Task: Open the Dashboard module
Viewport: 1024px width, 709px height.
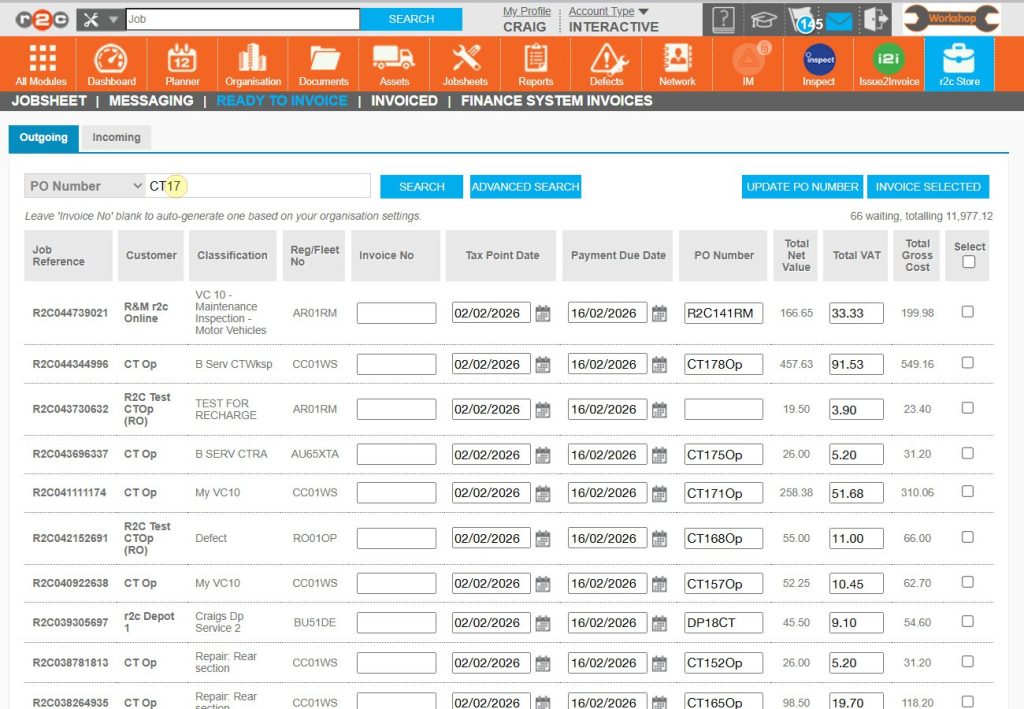Action: (111, 64)
